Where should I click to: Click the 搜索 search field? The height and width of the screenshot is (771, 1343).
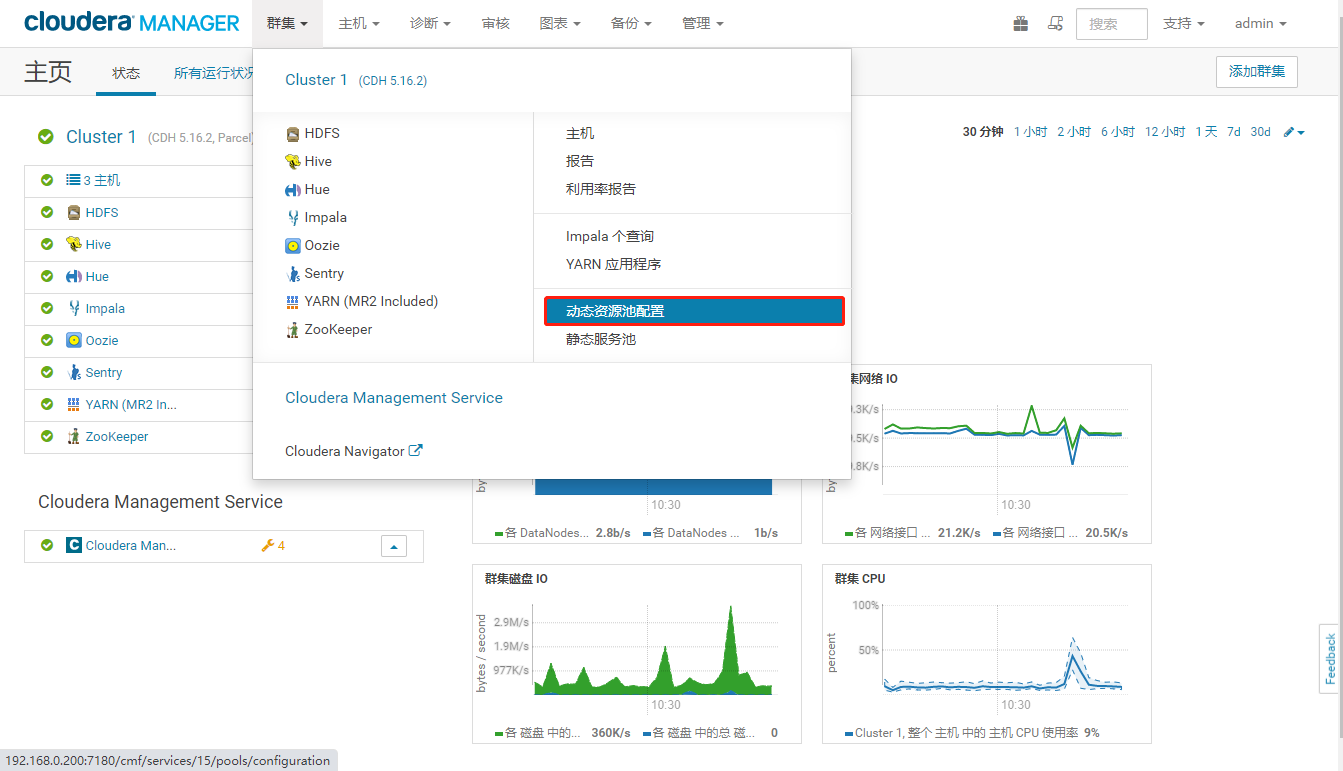pos(1111,24)
